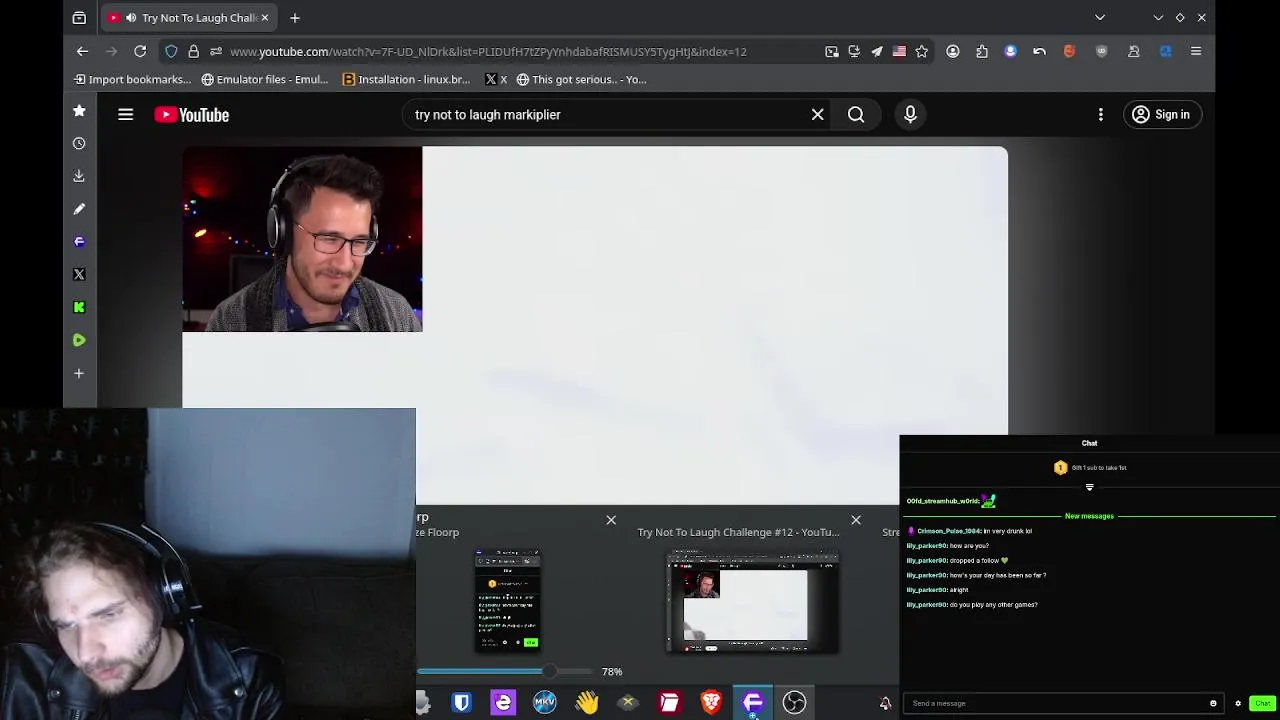Switch to Try Not To Laugh tab
The width and height of the screenshot is (1280, 720).
coord(188,17)
